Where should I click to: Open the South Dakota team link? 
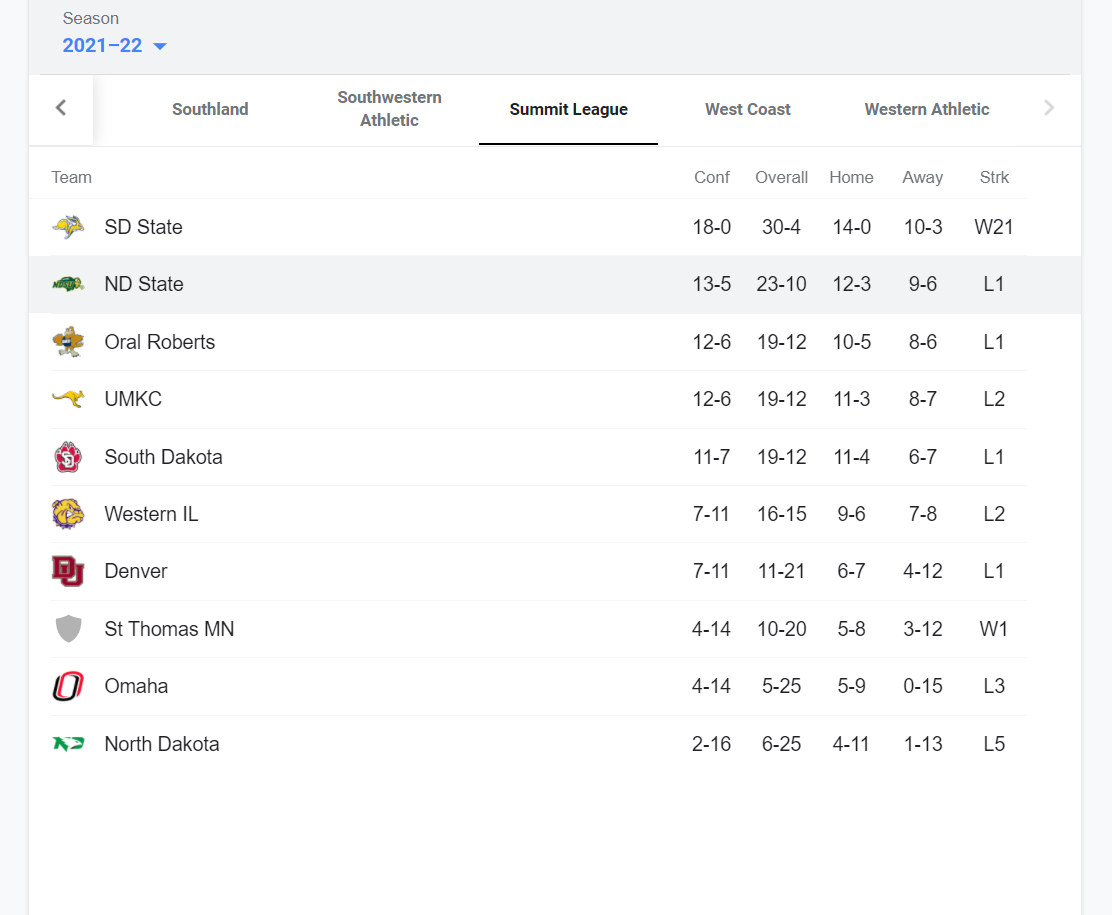coord(164,457)
